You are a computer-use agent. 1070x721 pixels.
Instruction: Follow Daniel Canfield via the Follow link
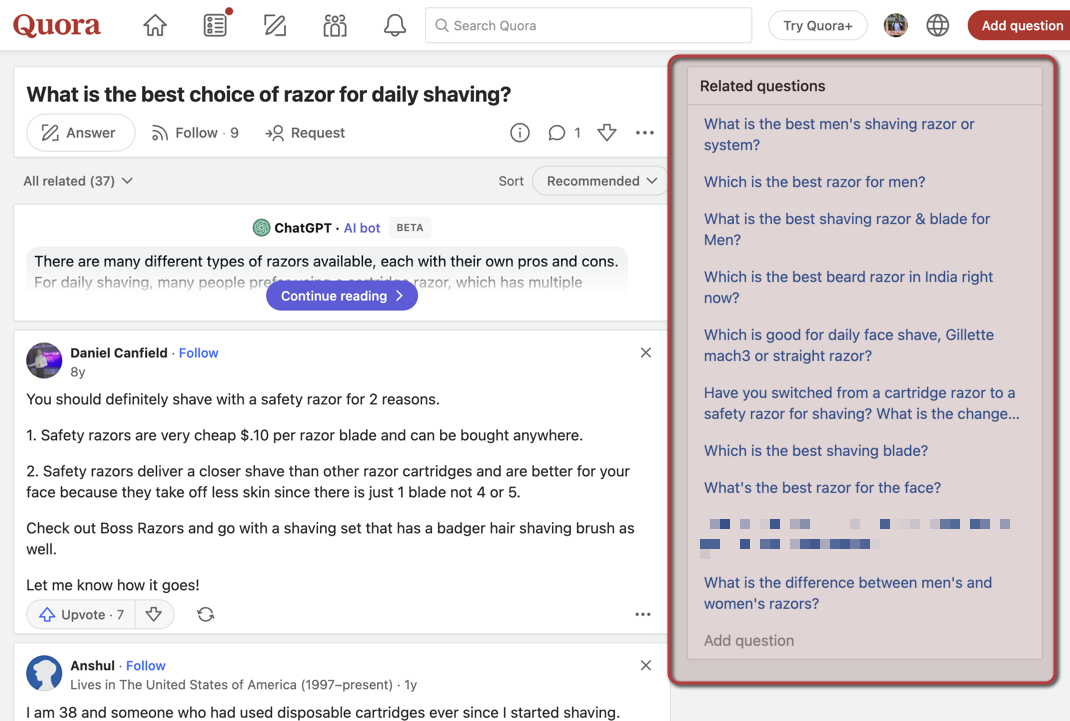198,352
